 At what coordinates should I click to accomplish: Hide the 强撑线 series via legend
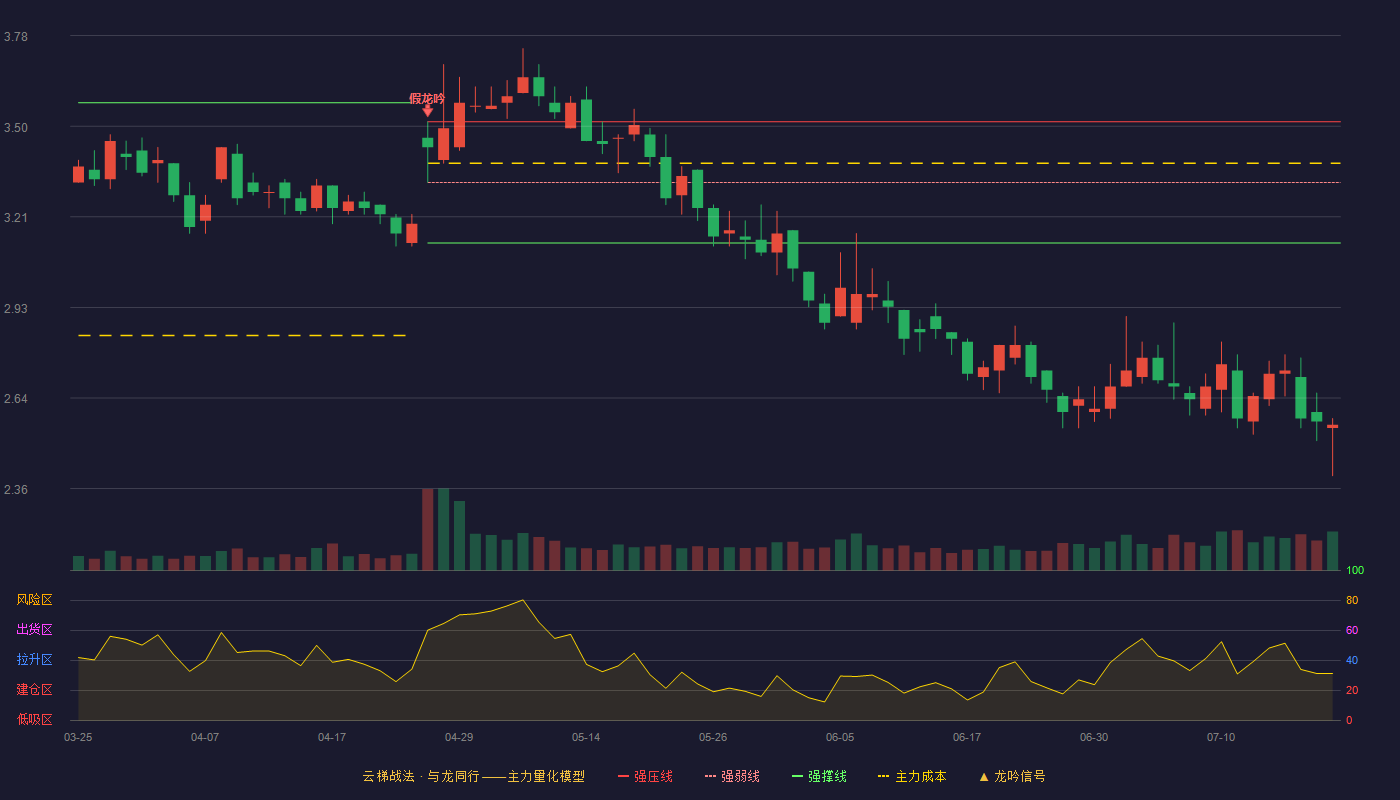[819, 776]
